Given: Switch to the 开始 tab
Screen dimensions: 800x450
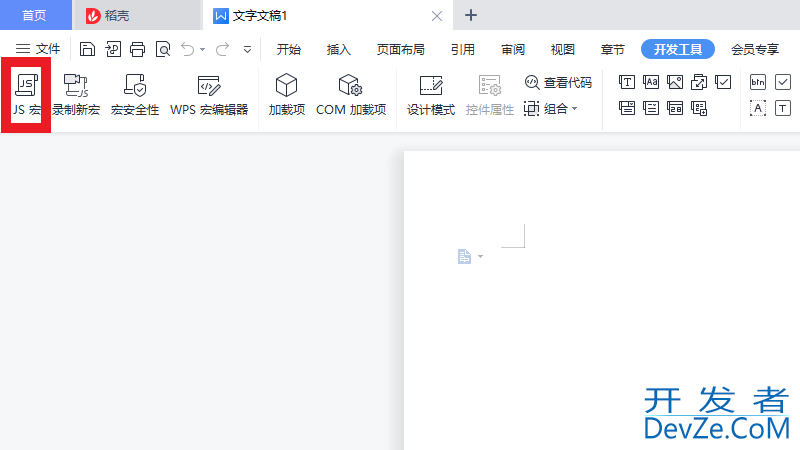Looking at the screenshot, I should click(288, 49).
